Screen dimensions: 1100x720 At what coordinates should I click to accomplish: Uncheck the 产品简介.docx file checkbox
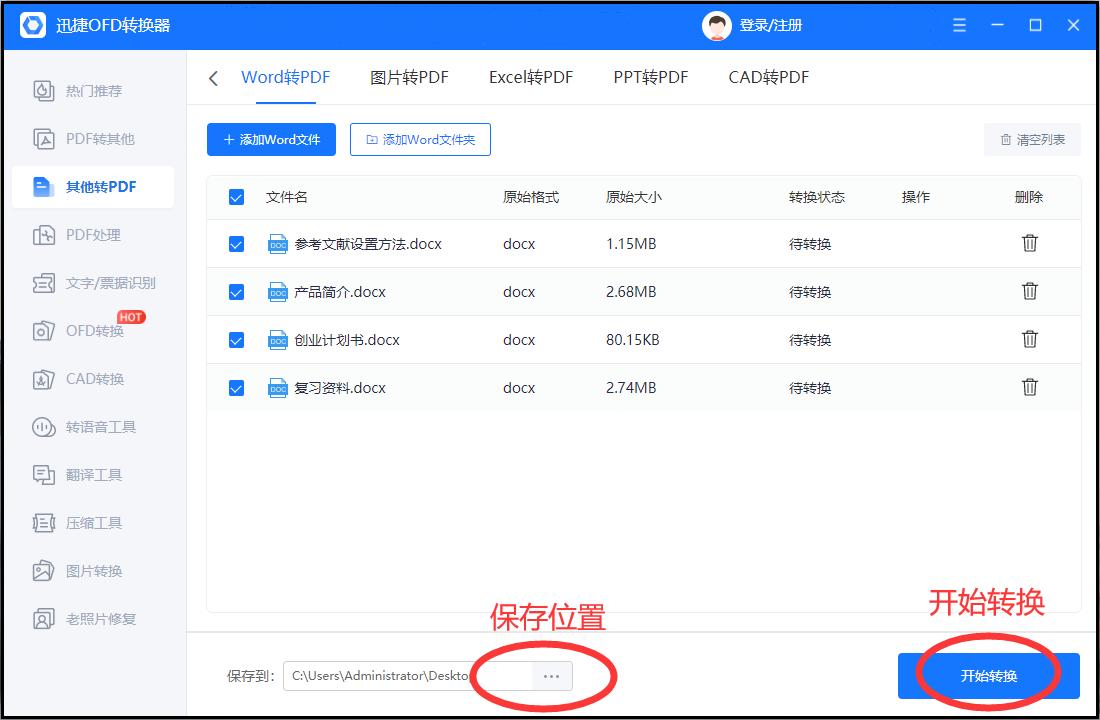pos(236,291)
